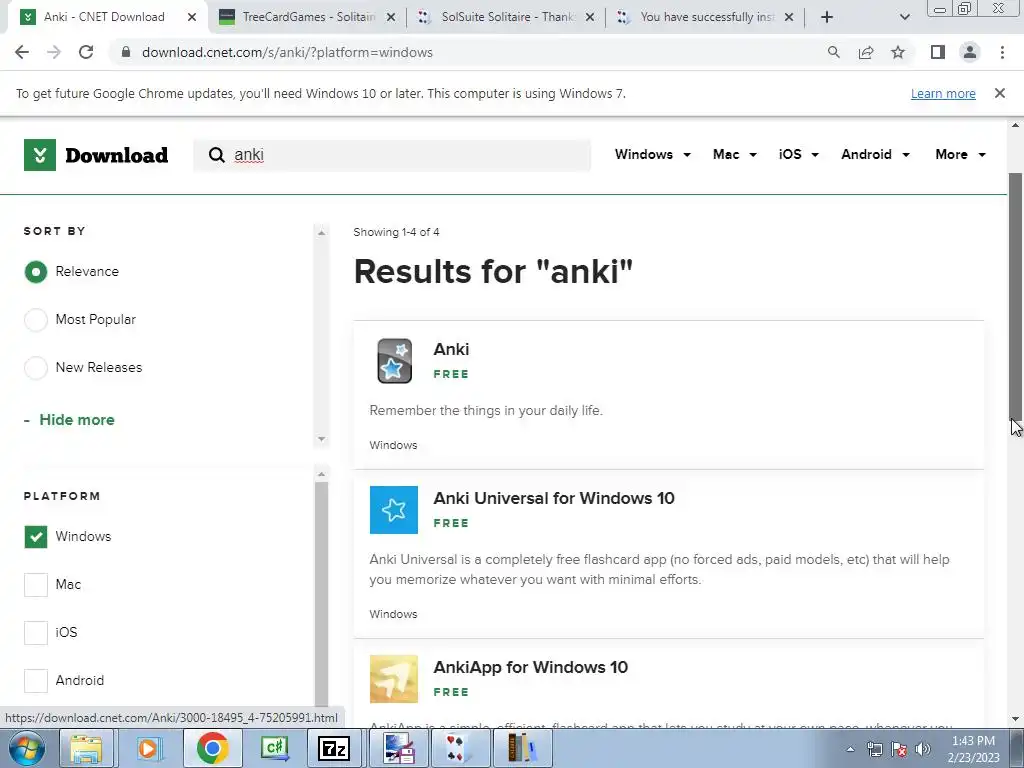This screenshot has width=1024, height=768.
Task: Open Learn more link
Action: coord(943,93)
